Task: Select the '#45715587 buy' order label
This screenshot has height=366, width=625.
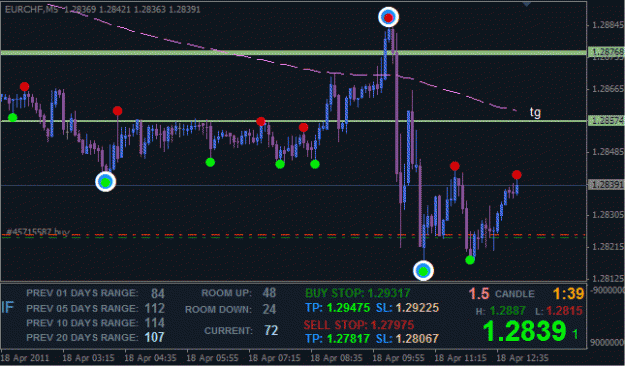Action: (38, 232)
